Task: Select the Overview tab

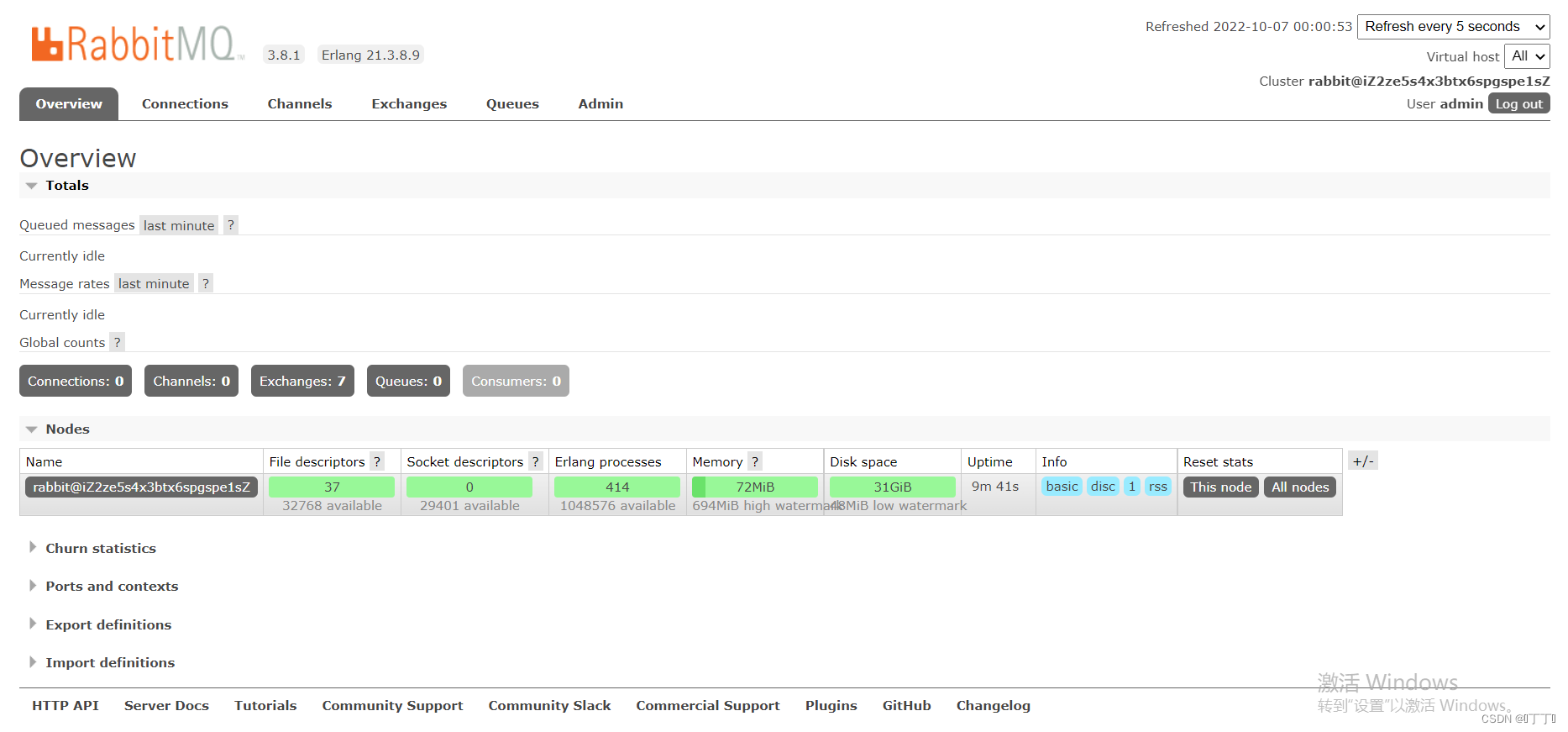Action: [x=69, y=104]
